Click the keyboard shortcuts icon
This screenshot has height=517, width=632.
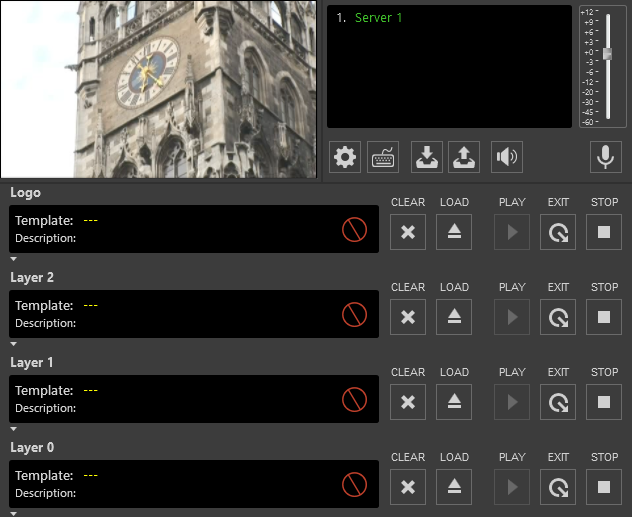(384, 157)
